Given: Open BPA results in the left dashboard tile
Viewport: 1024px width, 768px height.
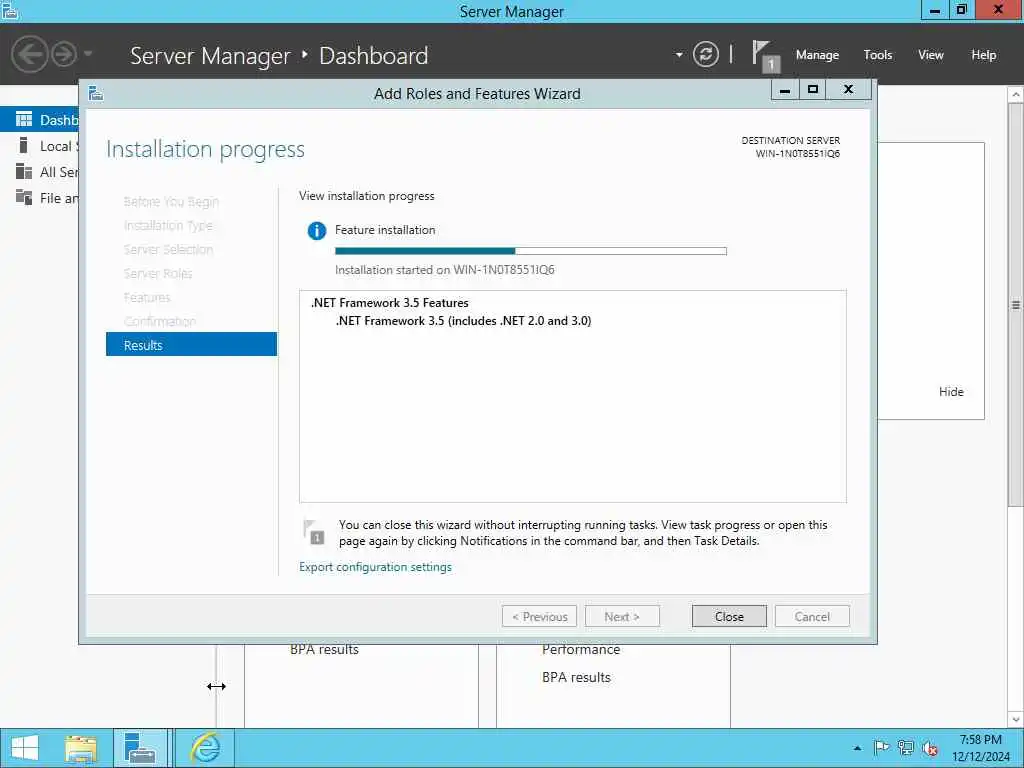Looking at the screenshot, I should pos(325,650).
